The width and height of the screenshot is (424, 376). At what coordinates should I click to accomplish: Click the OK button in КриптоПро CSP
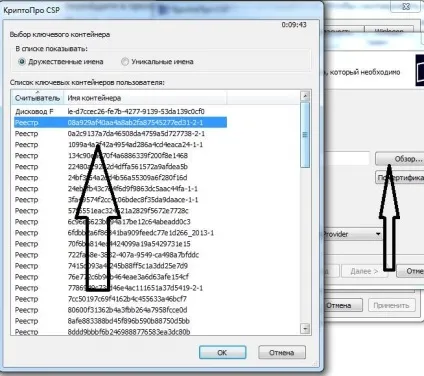(x=222, y=352)
